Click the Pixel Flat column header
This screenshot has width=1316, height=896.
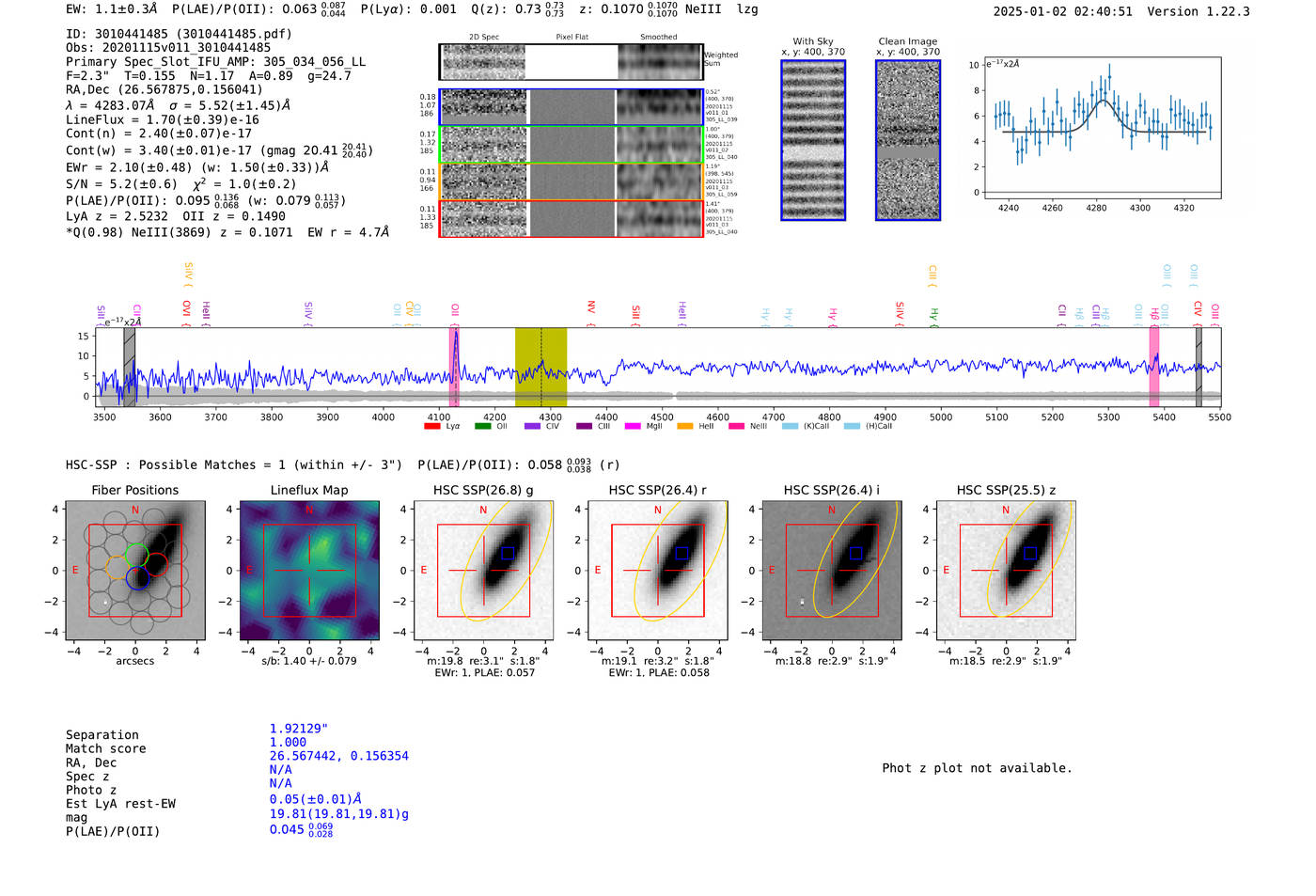click(572, 38)
